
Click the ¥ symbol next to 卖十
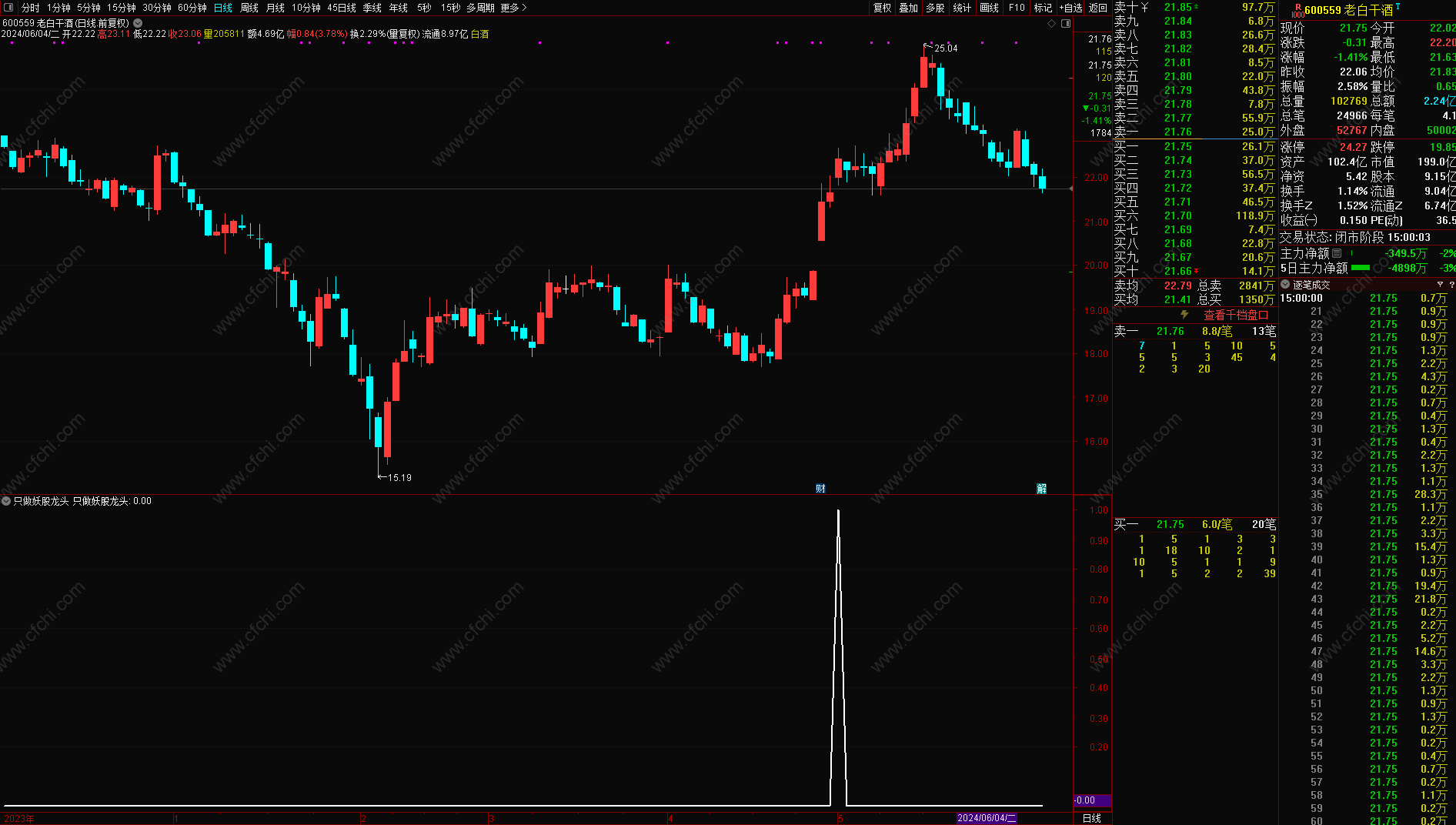pos(1145,8)
